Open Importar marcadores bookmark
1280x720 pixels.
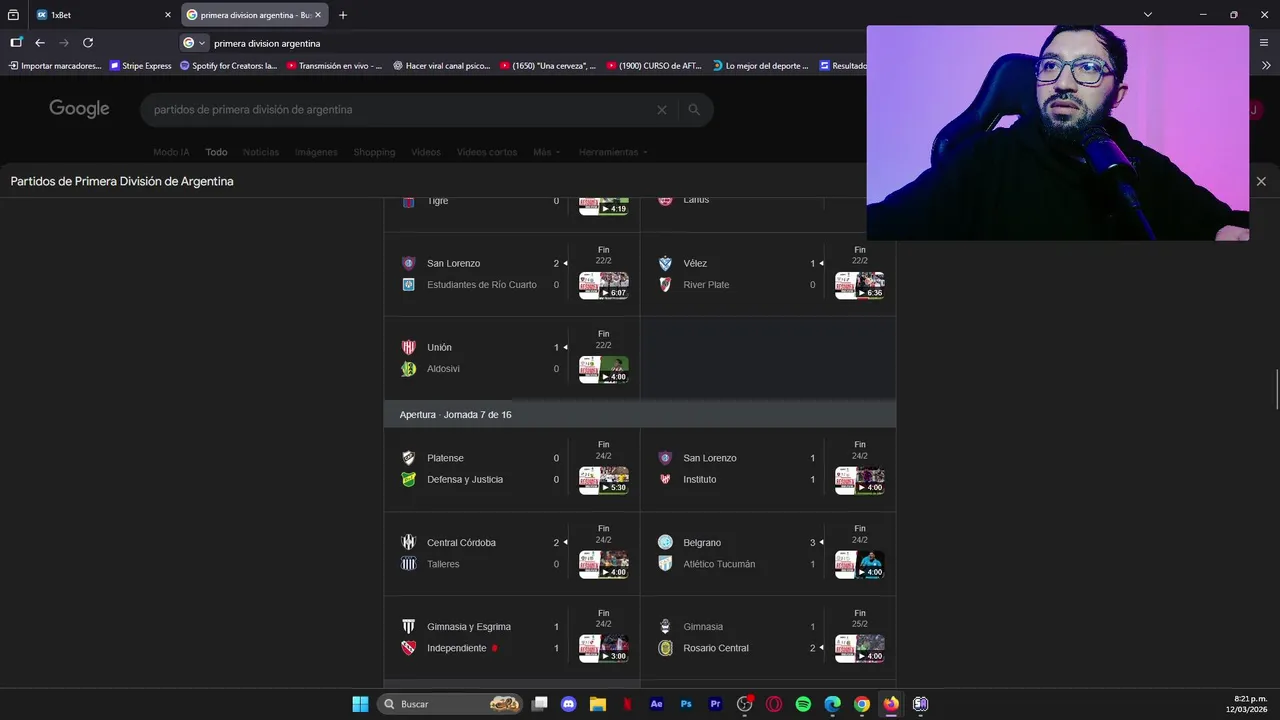tap(55, 66)
